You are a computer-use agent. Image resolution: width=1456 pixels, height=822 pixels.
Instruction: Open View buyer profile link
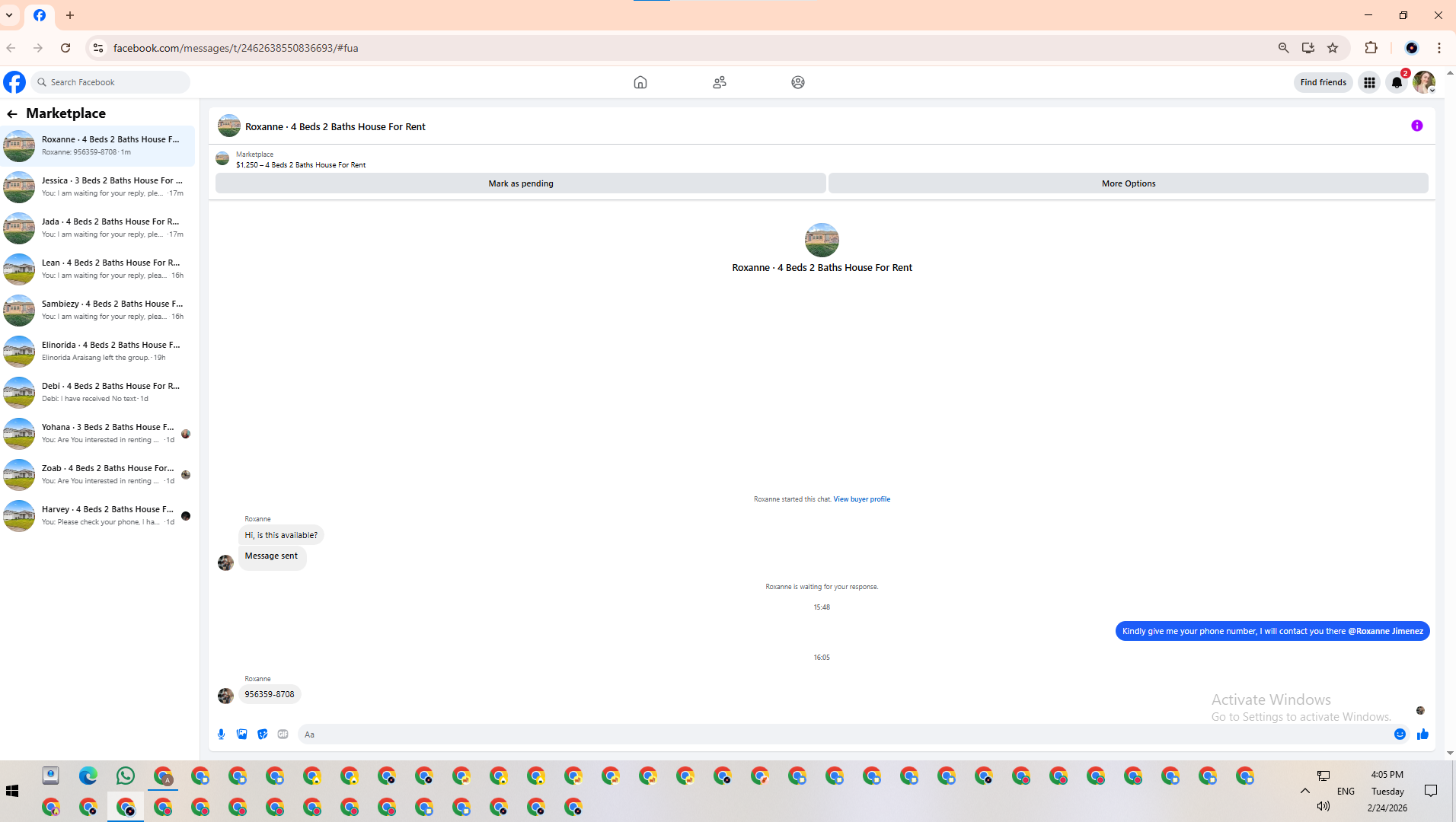(x=861, y=499)
